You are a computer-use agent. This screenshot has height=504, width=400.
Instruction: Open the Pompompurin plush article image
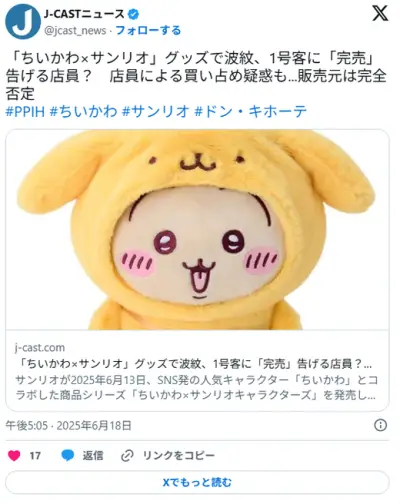[x=197, y=230]
